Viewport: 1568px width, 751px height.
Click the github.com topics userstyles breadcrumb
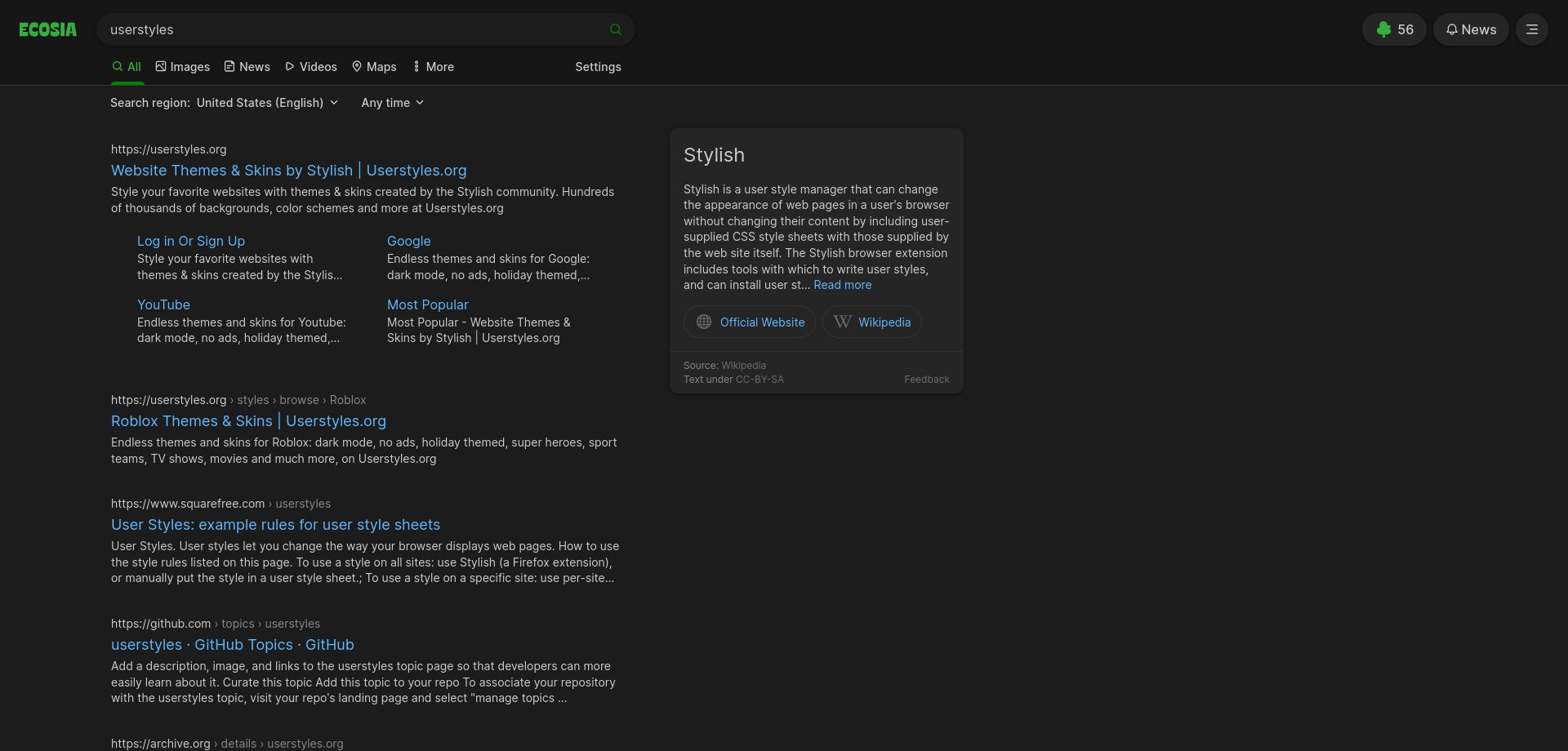pyautogui.click(x=216, y=624)
